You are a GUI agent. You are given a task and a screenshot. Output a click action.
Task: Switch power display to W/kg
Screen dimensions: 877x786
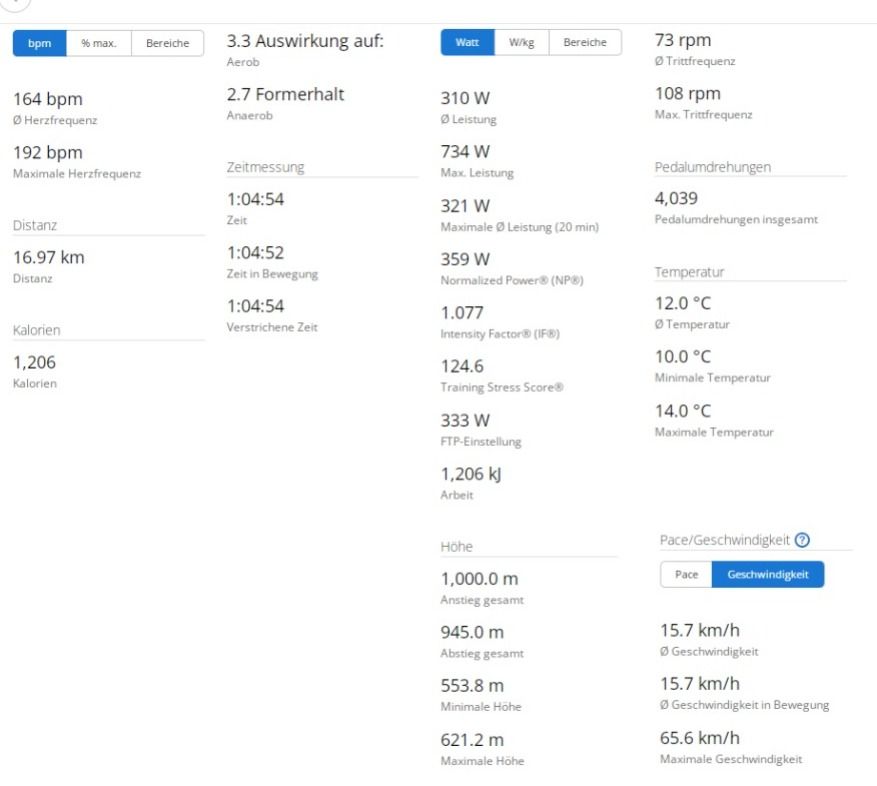point(521,42)
